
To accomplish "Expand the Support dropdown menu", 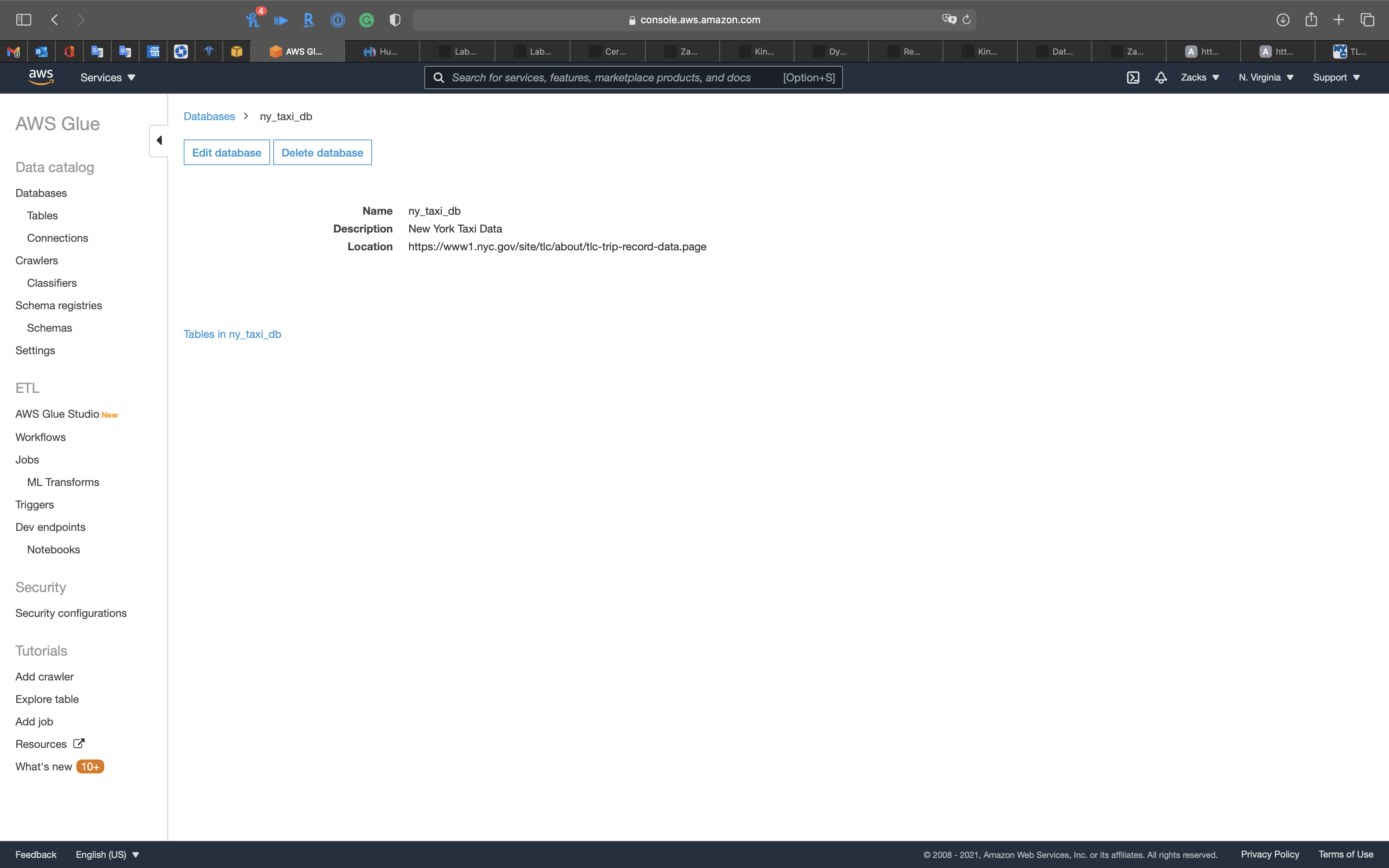I will tap(1336, 77).
